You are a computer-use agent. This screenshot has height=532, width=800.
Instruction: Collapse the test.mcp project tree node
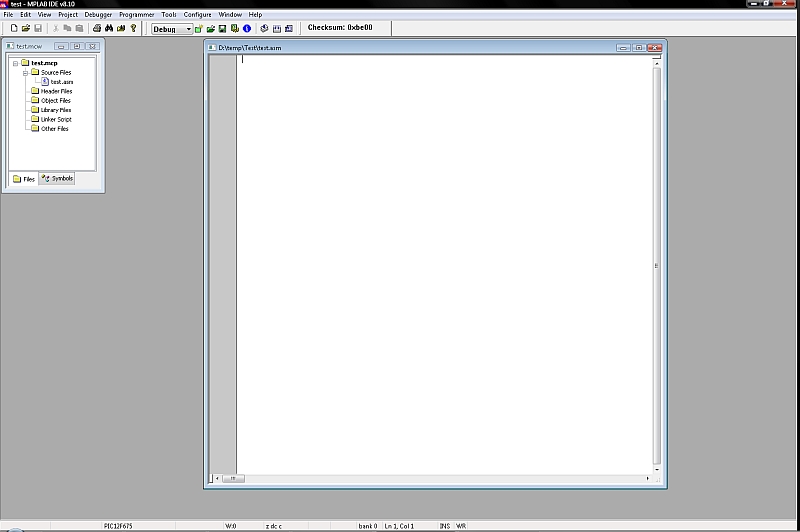[x=15, y=63]
